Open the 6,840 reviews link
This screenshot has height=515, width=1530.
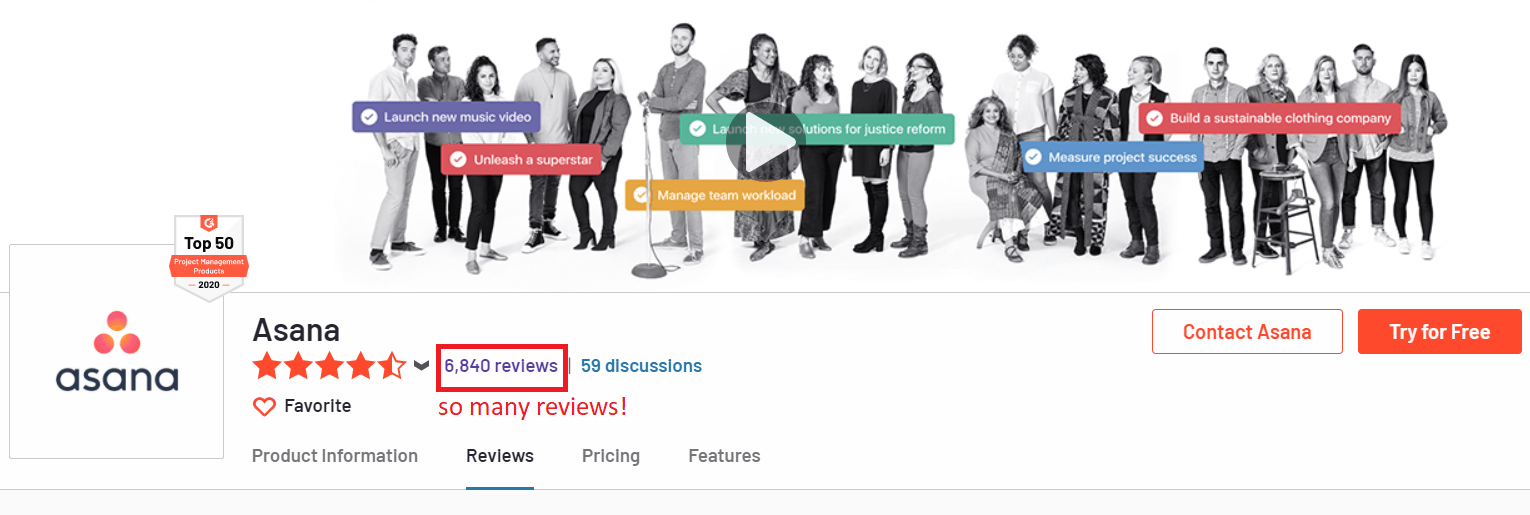coord(501,366)
